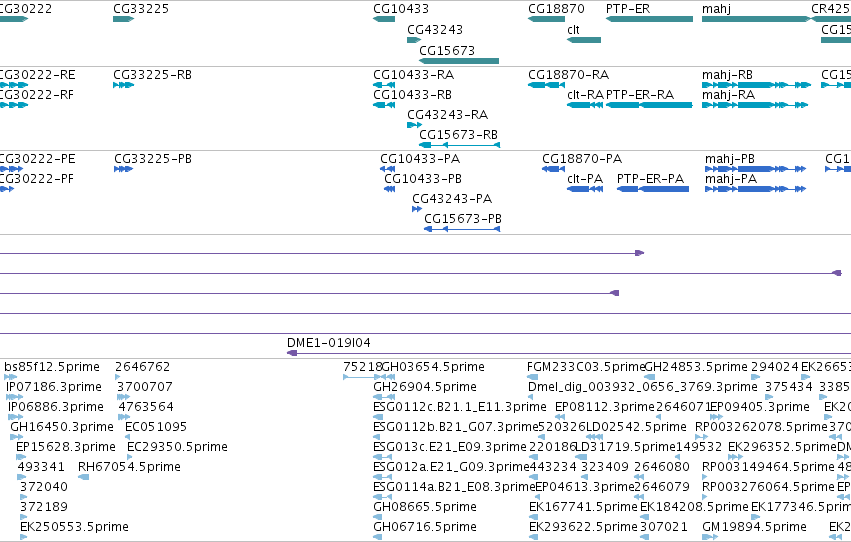This screenshot has height=542, width=851.
Task: Select the CG33225 gene feature arrow
Action: click(123, 19)
